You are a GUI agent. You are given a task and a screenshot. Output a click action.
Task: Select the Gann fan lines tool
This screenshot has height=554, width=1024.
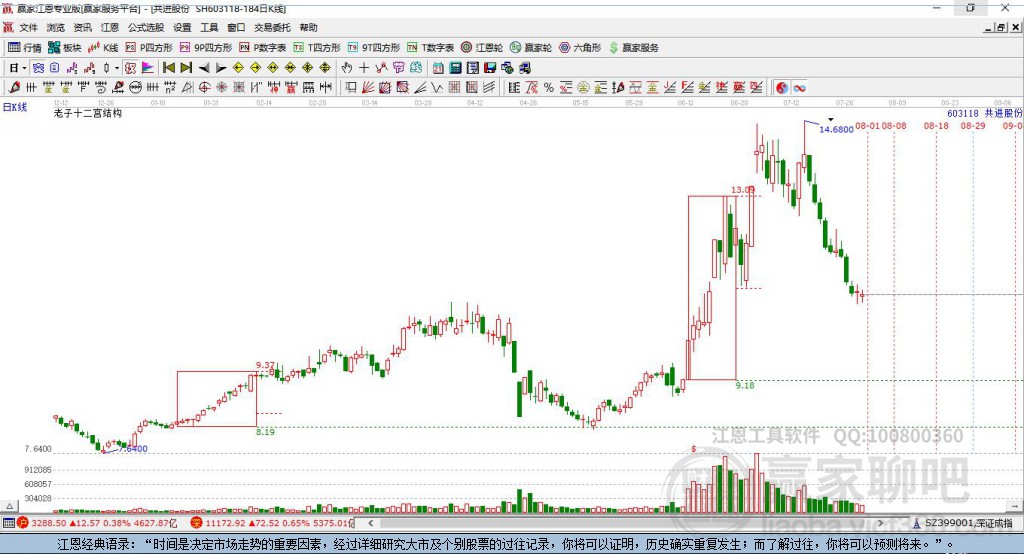point(368,88)
